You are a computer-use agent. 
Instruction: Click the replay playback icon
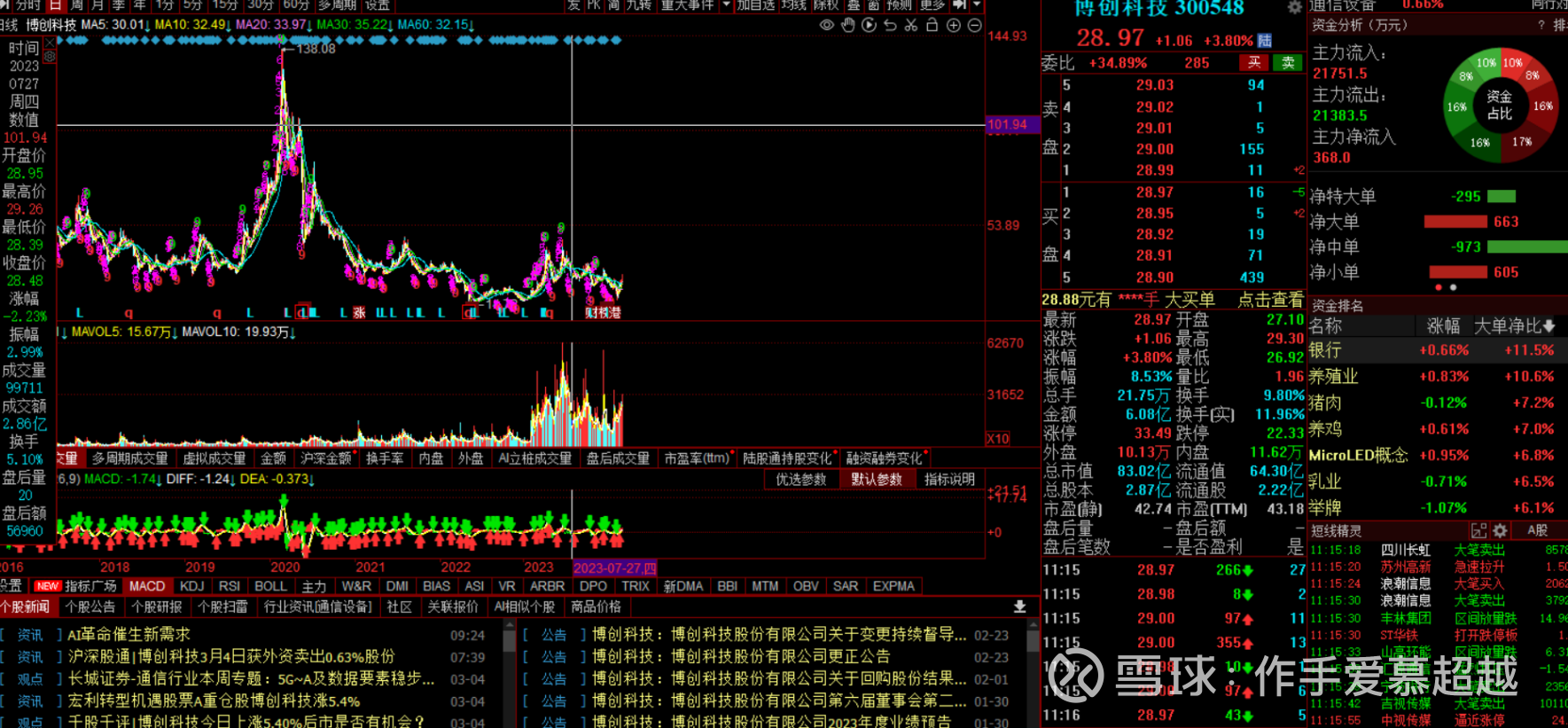click(869, 25)
